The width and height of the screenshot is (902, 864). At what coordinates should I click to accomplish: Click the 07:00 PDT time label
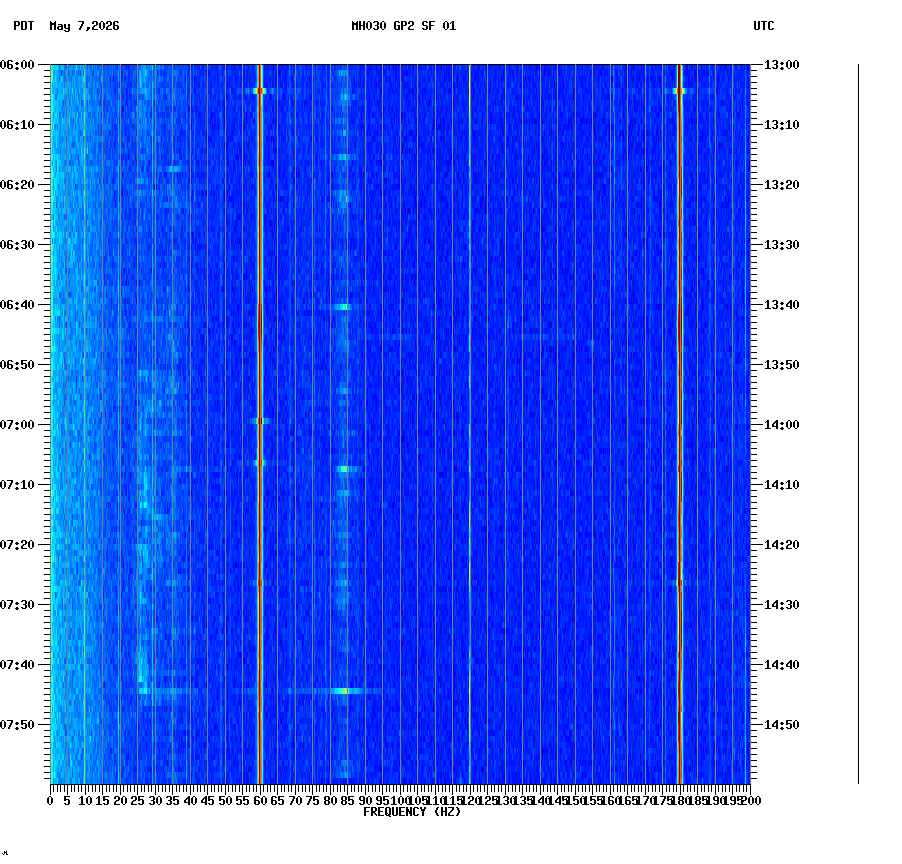point(17,425)
